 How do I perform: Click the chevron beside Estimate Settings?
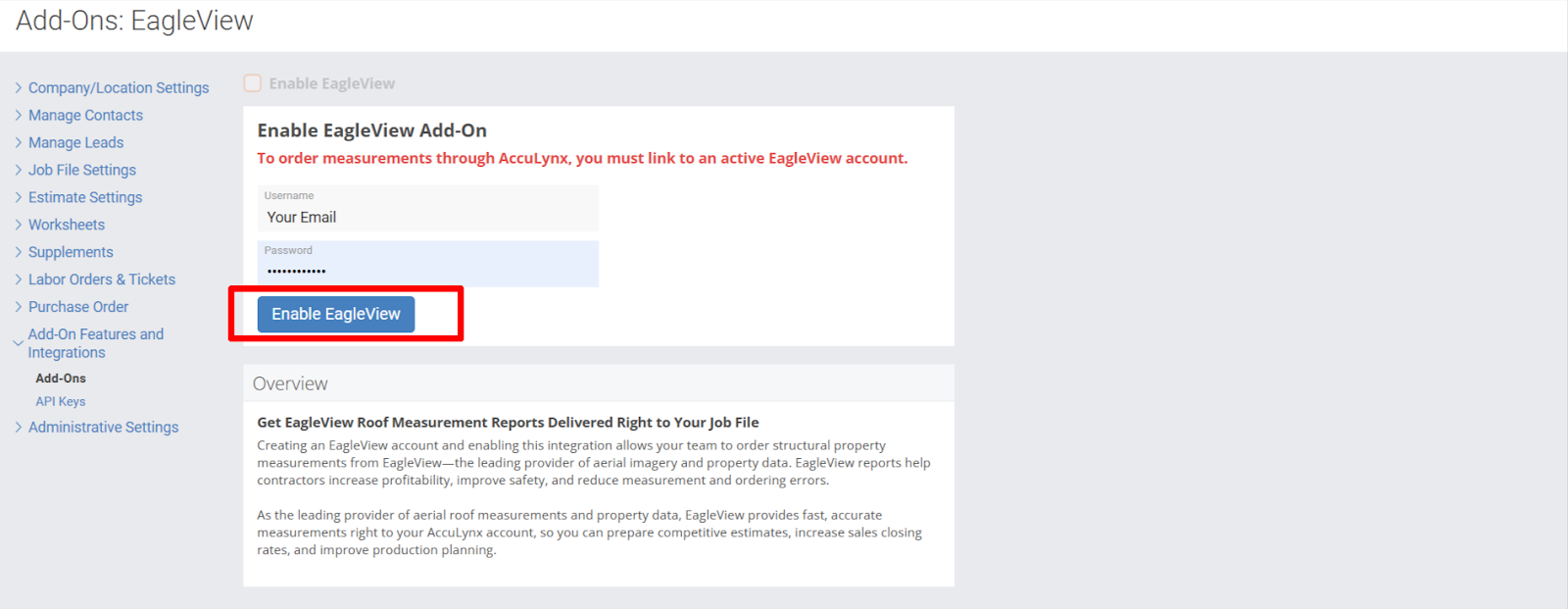pos(19,197)
